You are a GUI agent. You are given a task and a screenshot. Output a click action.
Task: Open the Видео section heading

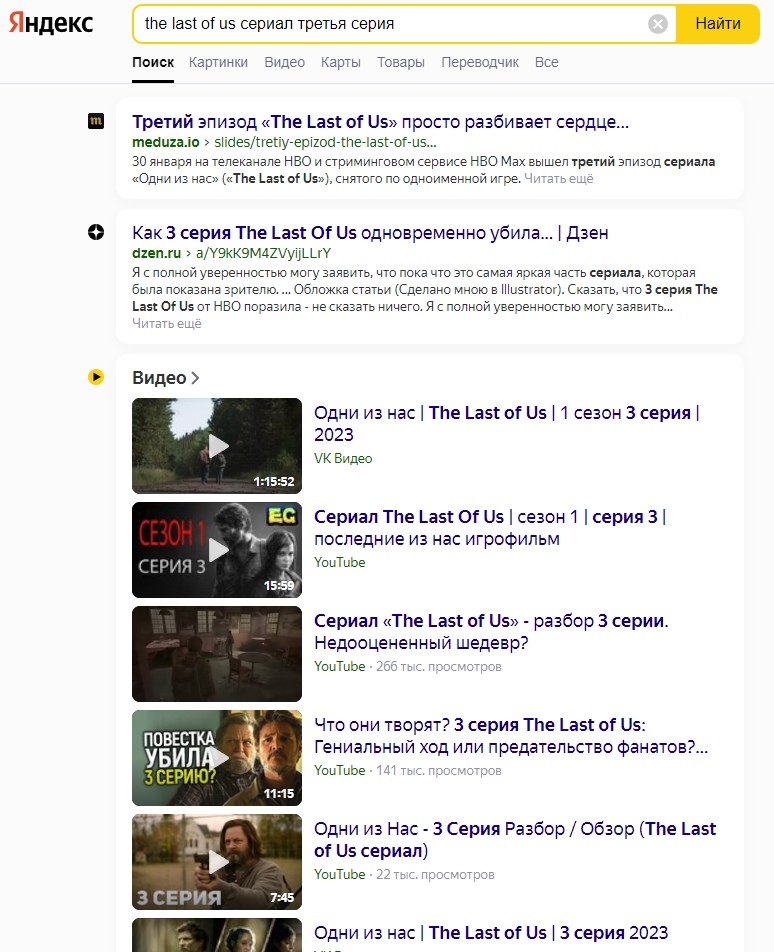pos(159,378)
